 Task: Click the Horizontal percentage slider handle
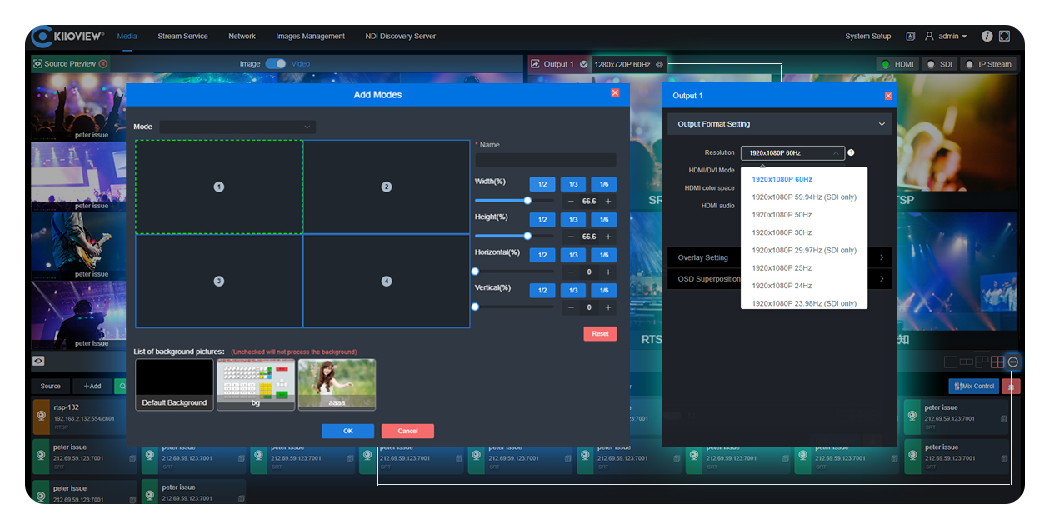(x=475, y=272)
